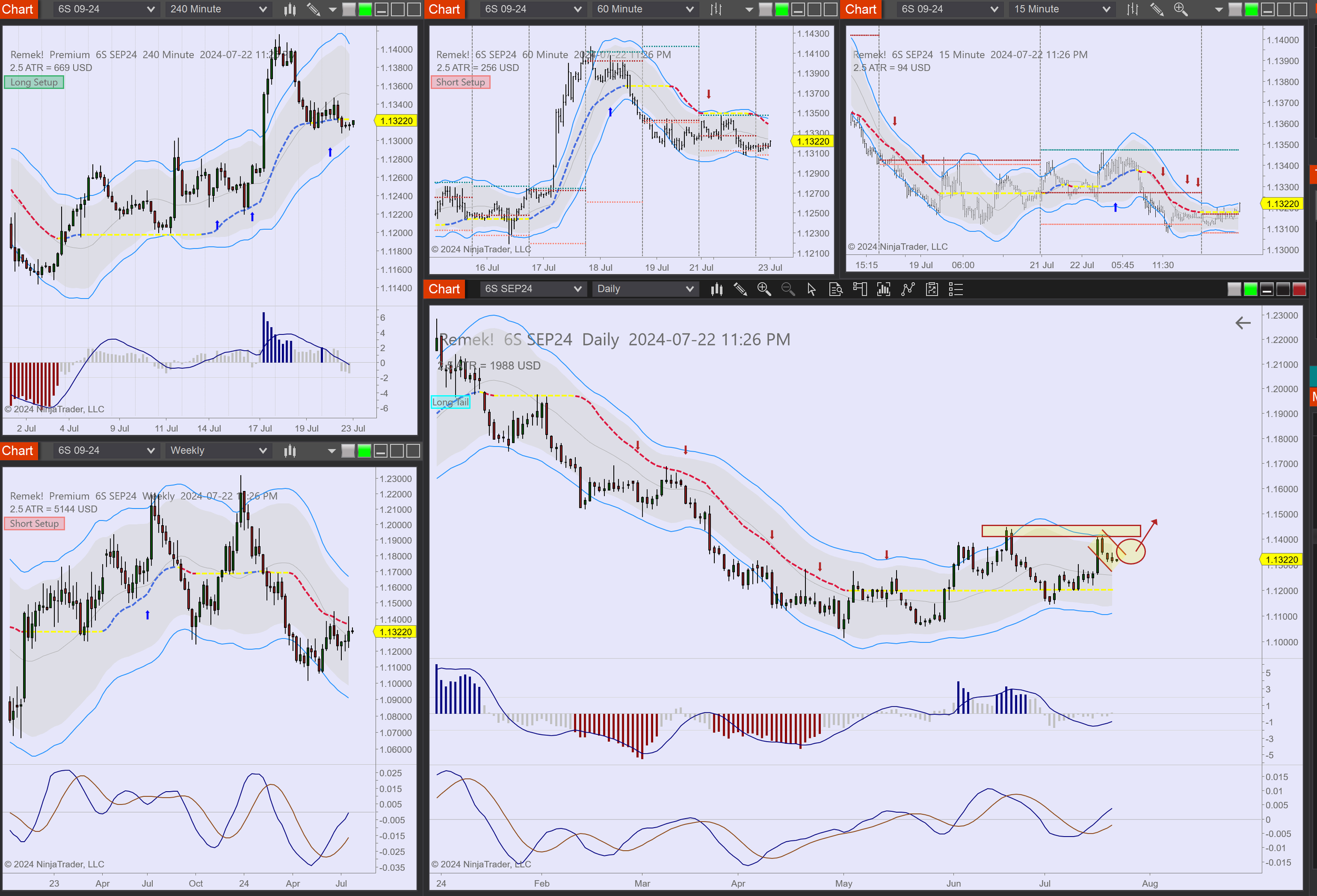
Task: Click green link swatch on Weekly chart
Action: click(x=365, y=450)
